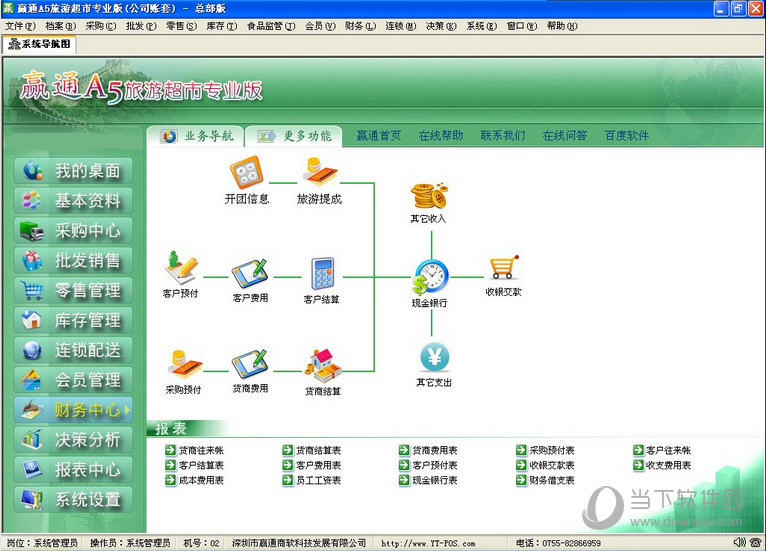Open the 文件(F) menu
Viewport: 767px width, 551px height.
20,26
